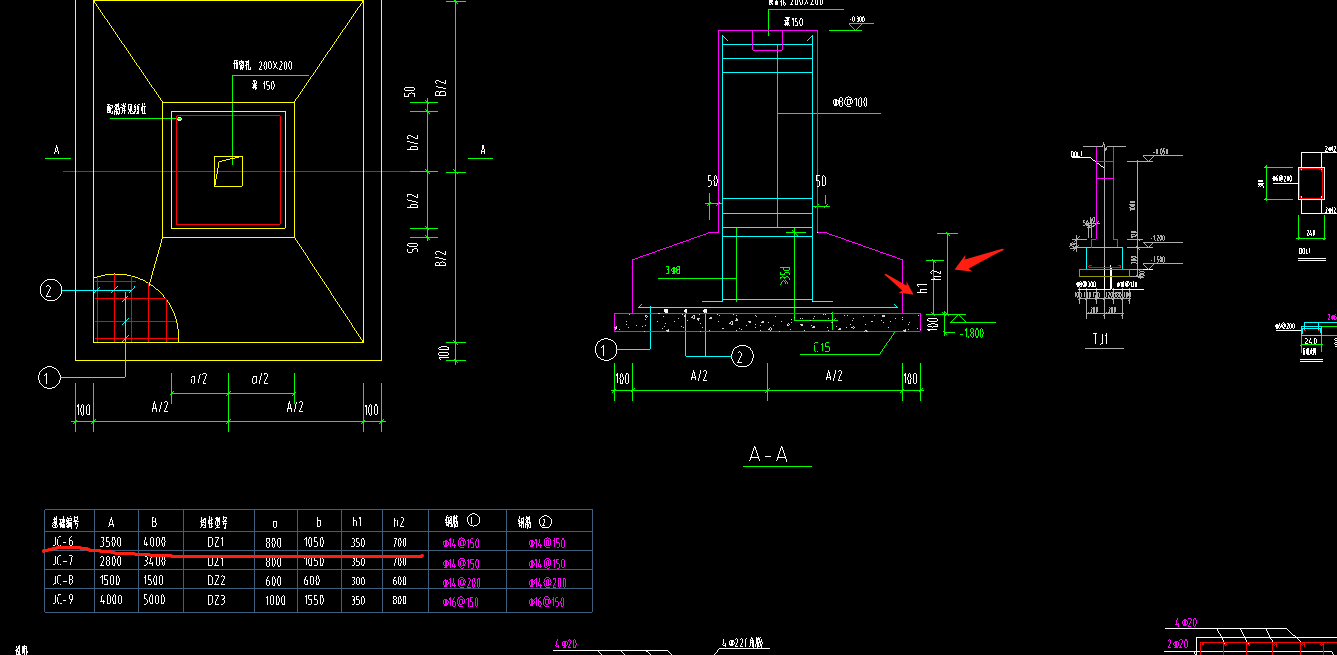The image size is (1337, 655).
Task: Click the a/2 dimension left of plan center
Action: [x=197, y=379]
